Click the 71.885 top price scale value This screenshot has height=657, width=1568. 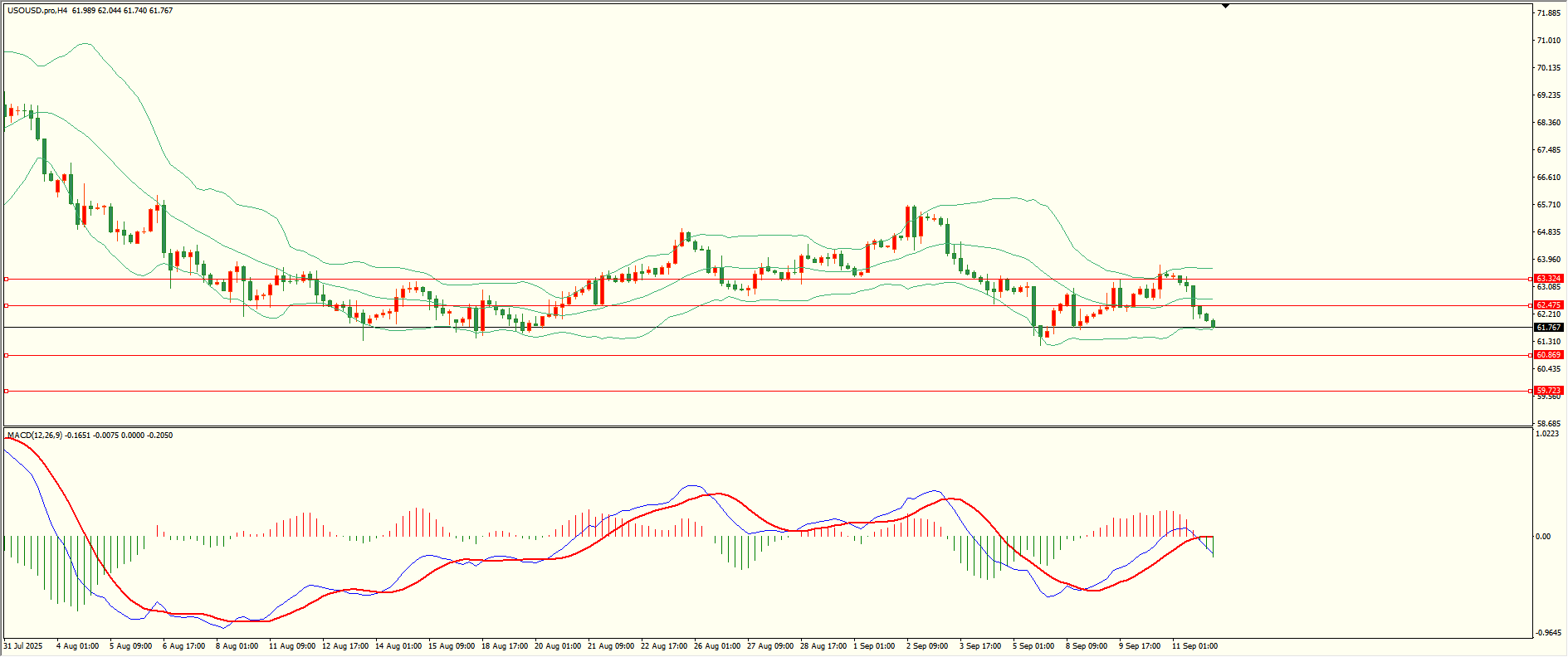pyautogui.click(x=1549, y=13)
